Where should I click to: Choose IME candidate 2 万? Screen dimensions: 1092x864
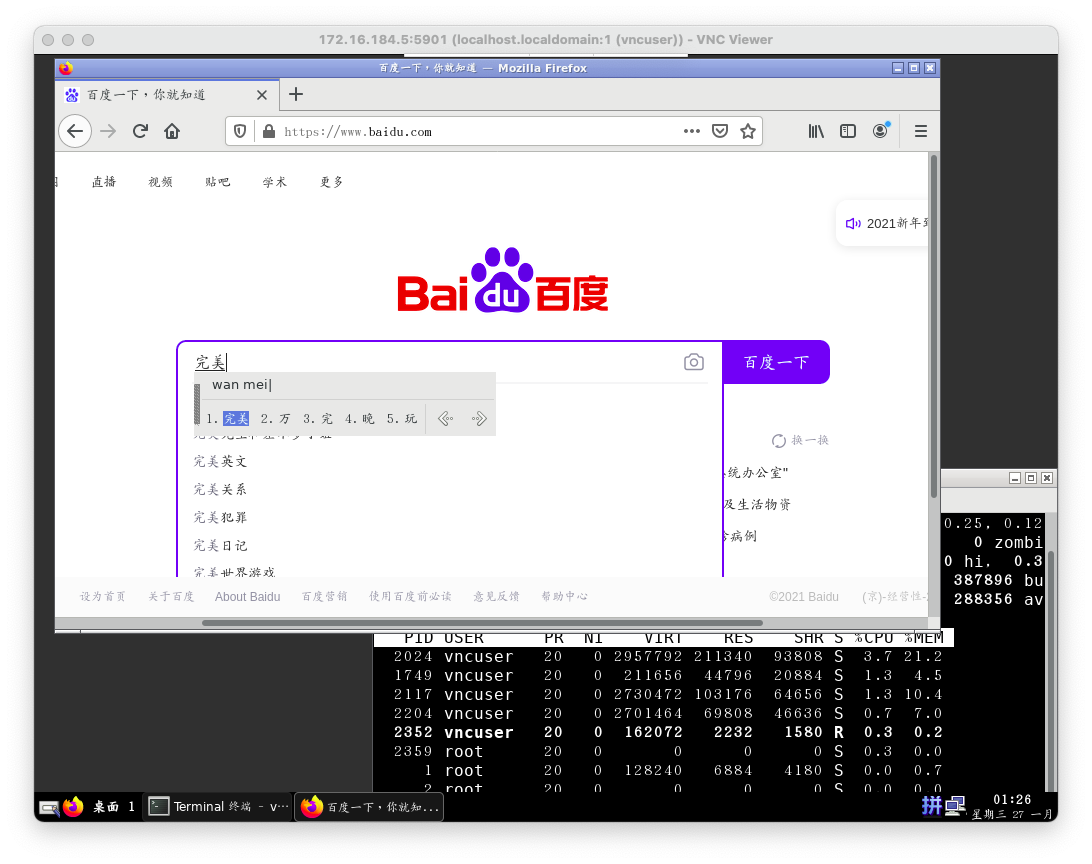tap(276, 418)
